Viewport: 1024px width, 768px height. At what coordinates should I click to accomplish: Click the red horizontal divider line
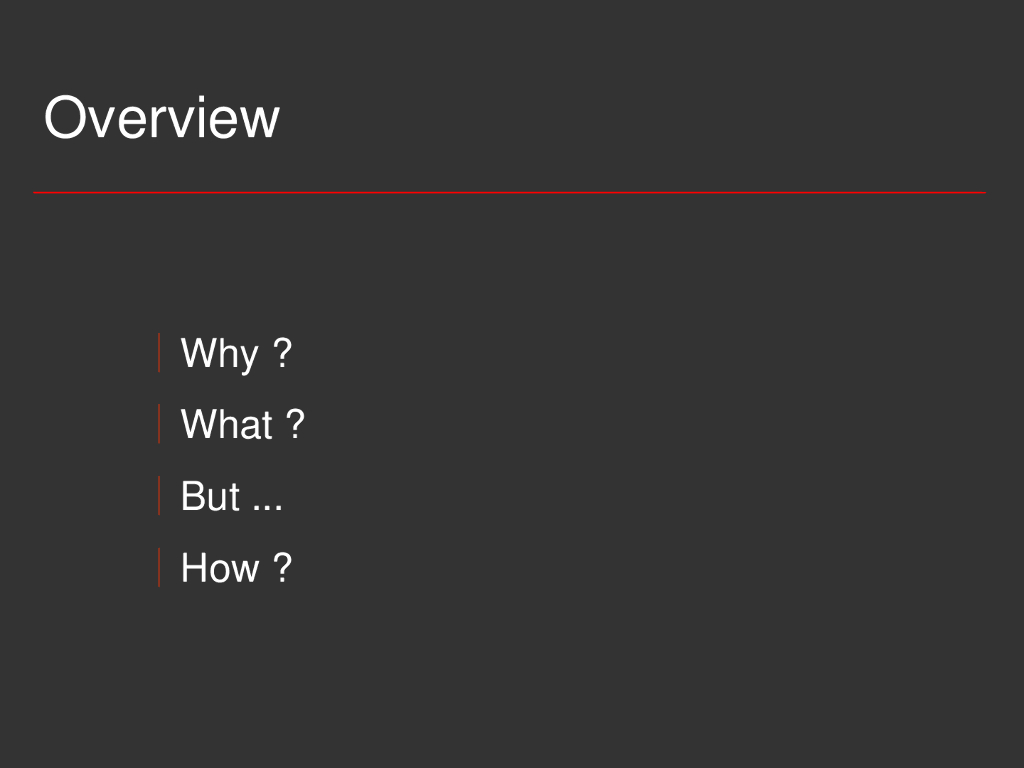click(509, 192)
